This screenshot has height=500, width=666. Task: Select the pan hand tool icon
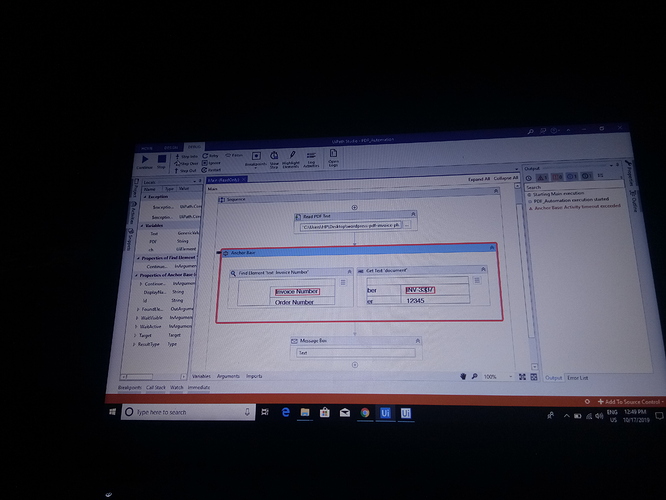pyautogui.click(x=463, y=376)
